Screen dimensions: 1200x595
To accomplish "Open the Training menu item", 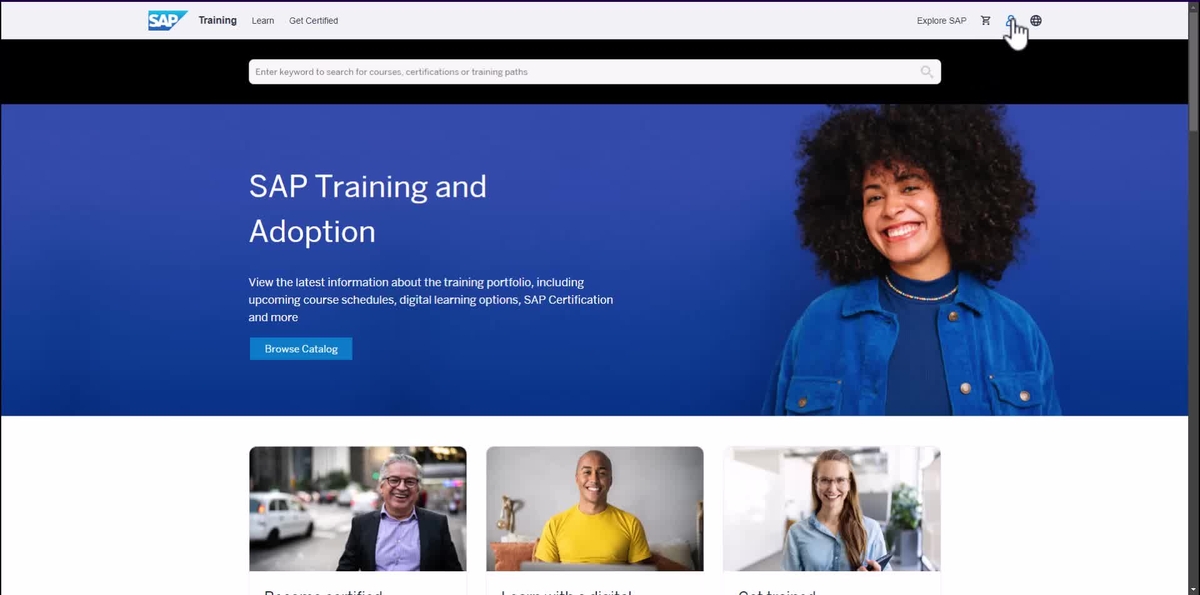I will (x=218, y=20).
